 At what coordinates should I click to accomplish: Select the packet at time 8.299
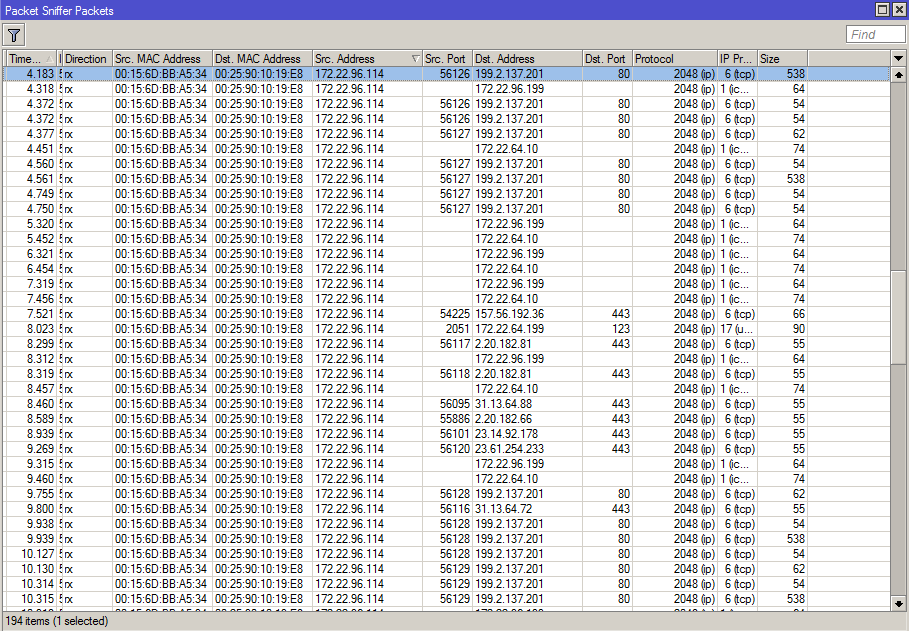tap(446, 344)
